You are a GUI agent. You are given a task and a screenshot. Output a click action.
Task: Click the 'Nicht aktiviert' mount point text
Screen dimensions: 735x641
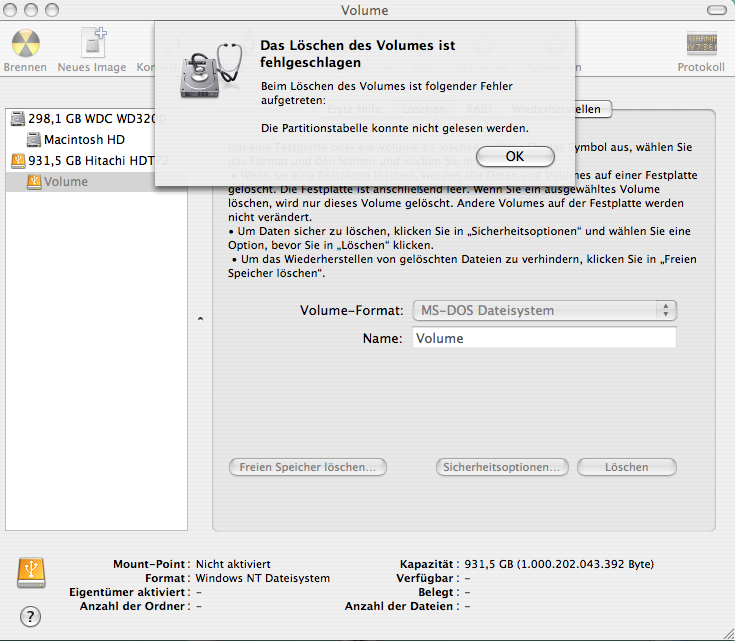point(233,564)
